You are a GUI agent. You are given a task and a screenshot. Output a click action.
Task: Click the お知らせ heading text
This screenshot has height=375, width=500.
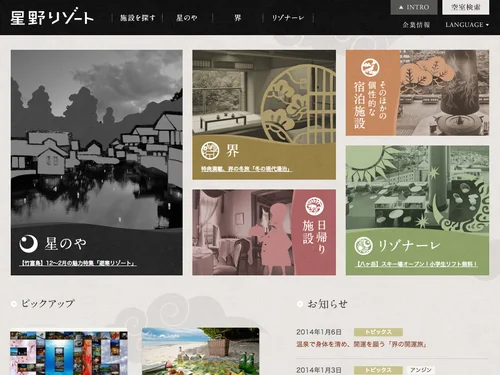click(x=327, y=304)
